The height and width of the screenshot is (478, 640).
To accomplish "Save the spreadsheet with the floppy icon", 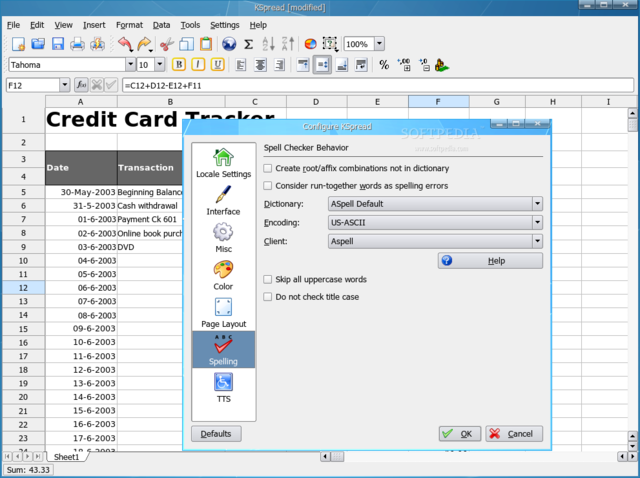I will point(58,44).
